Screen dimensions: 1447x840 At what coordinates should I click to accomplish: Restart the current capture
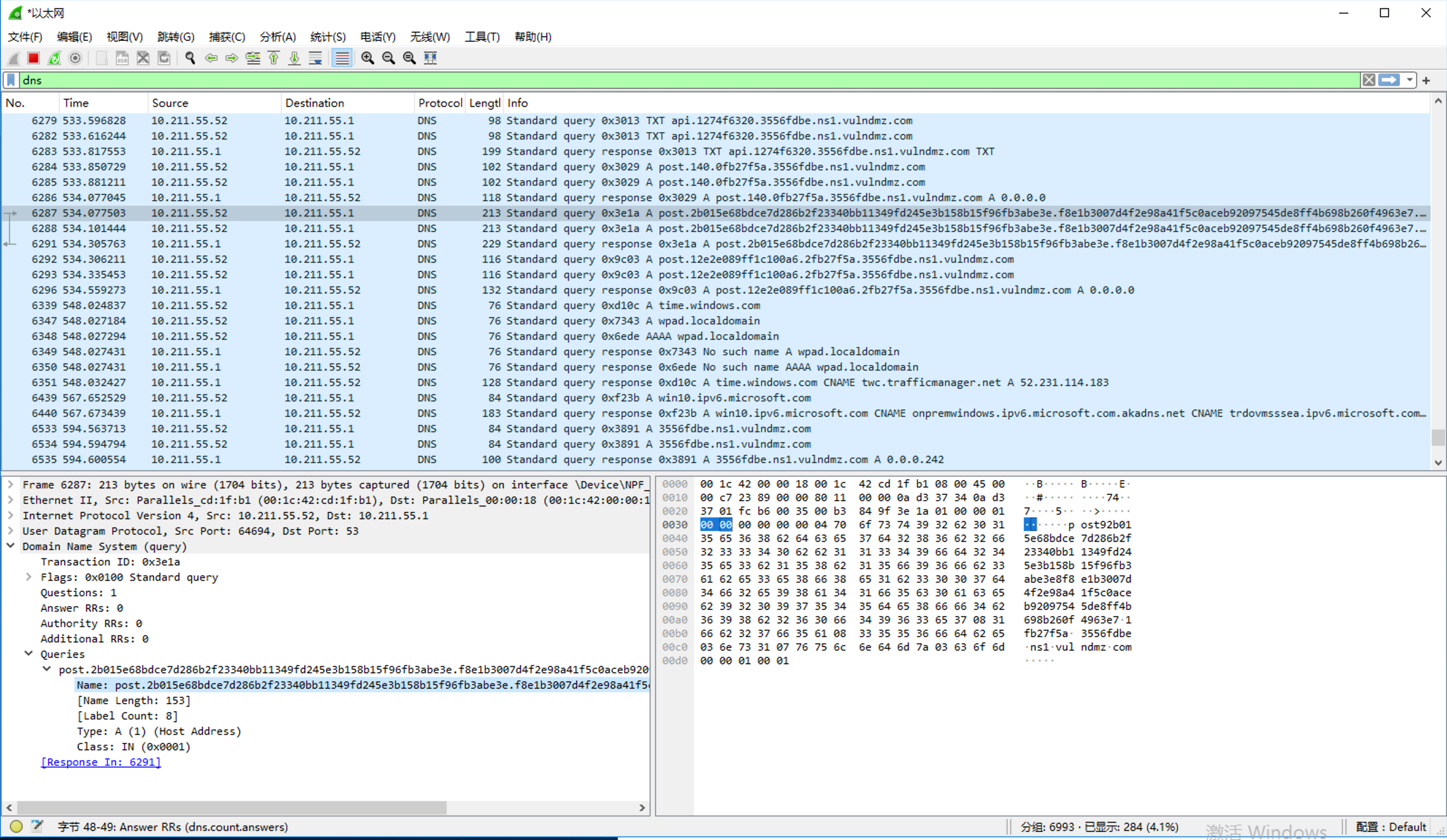54,58
